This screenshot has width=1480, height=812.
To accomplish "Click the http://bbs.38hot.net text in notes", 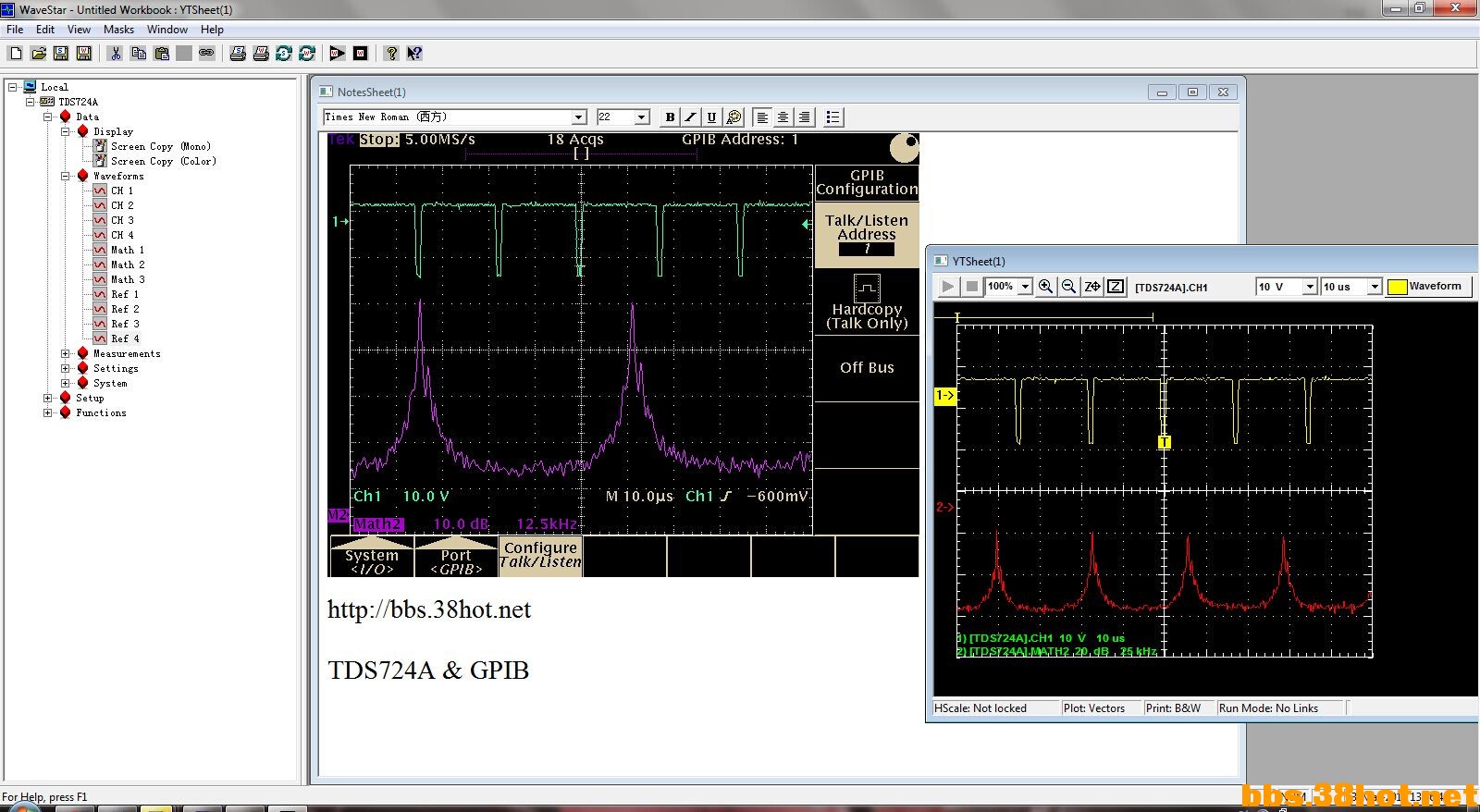I will [x=429, y=609].
